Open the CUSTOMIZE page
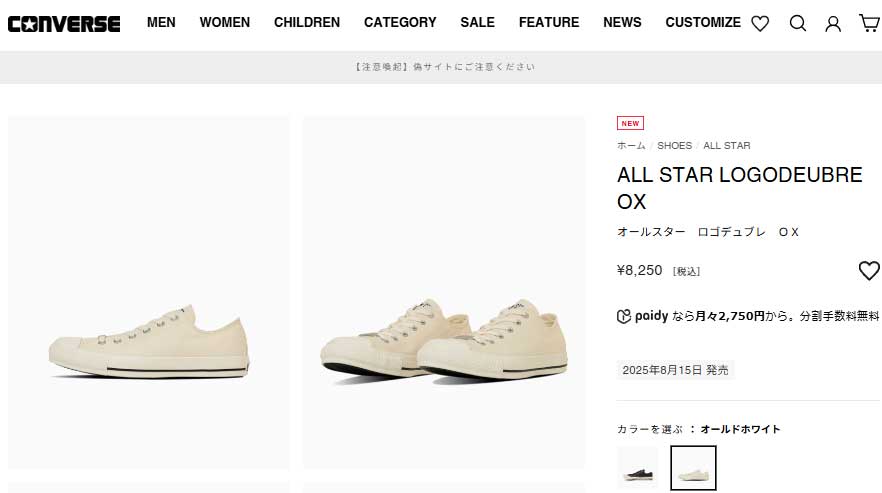Viewport: 882px width, 493px height. point(703,22)
